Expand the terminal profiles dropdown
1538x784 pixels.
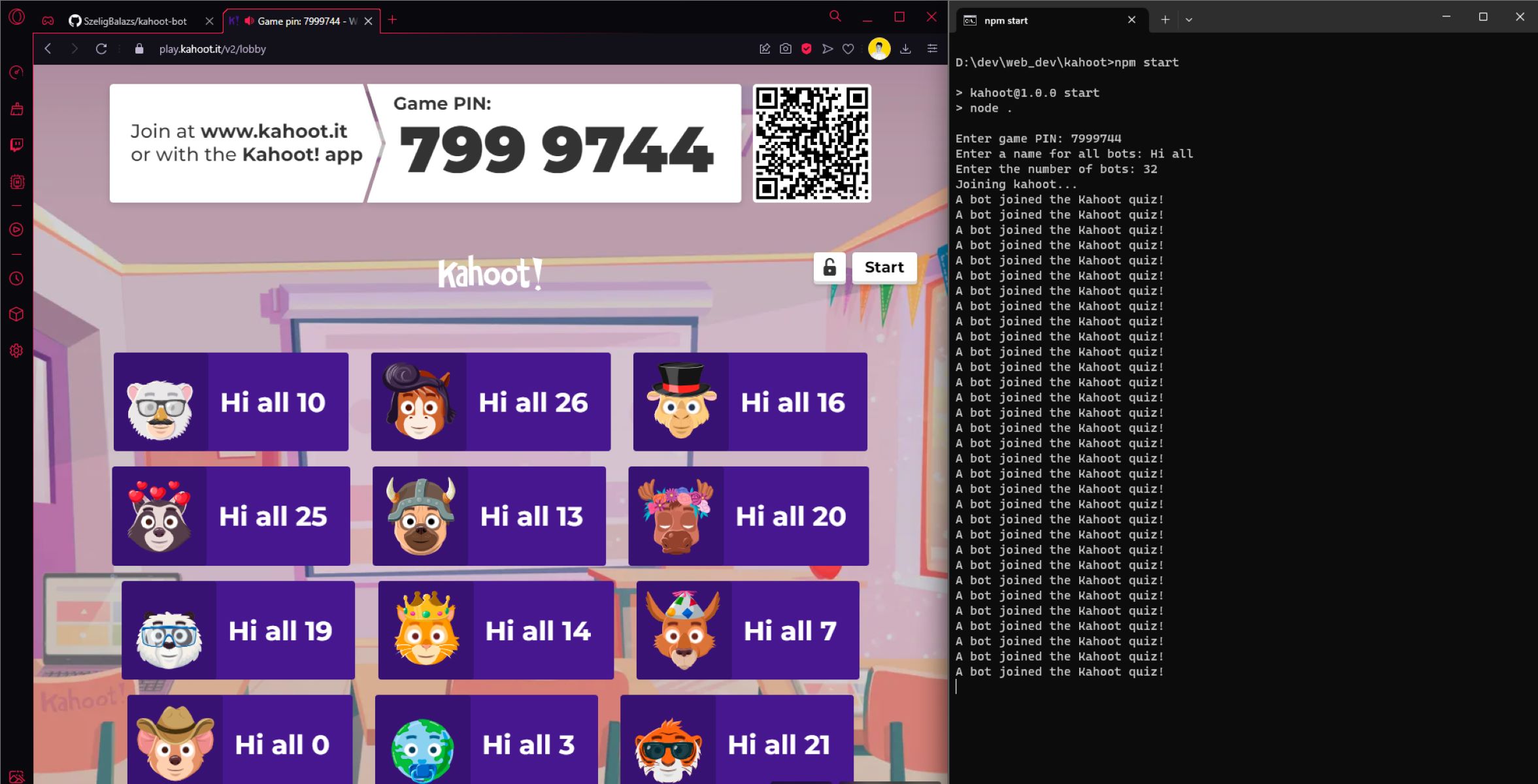pyautogui.click(x=1189, y=20)
